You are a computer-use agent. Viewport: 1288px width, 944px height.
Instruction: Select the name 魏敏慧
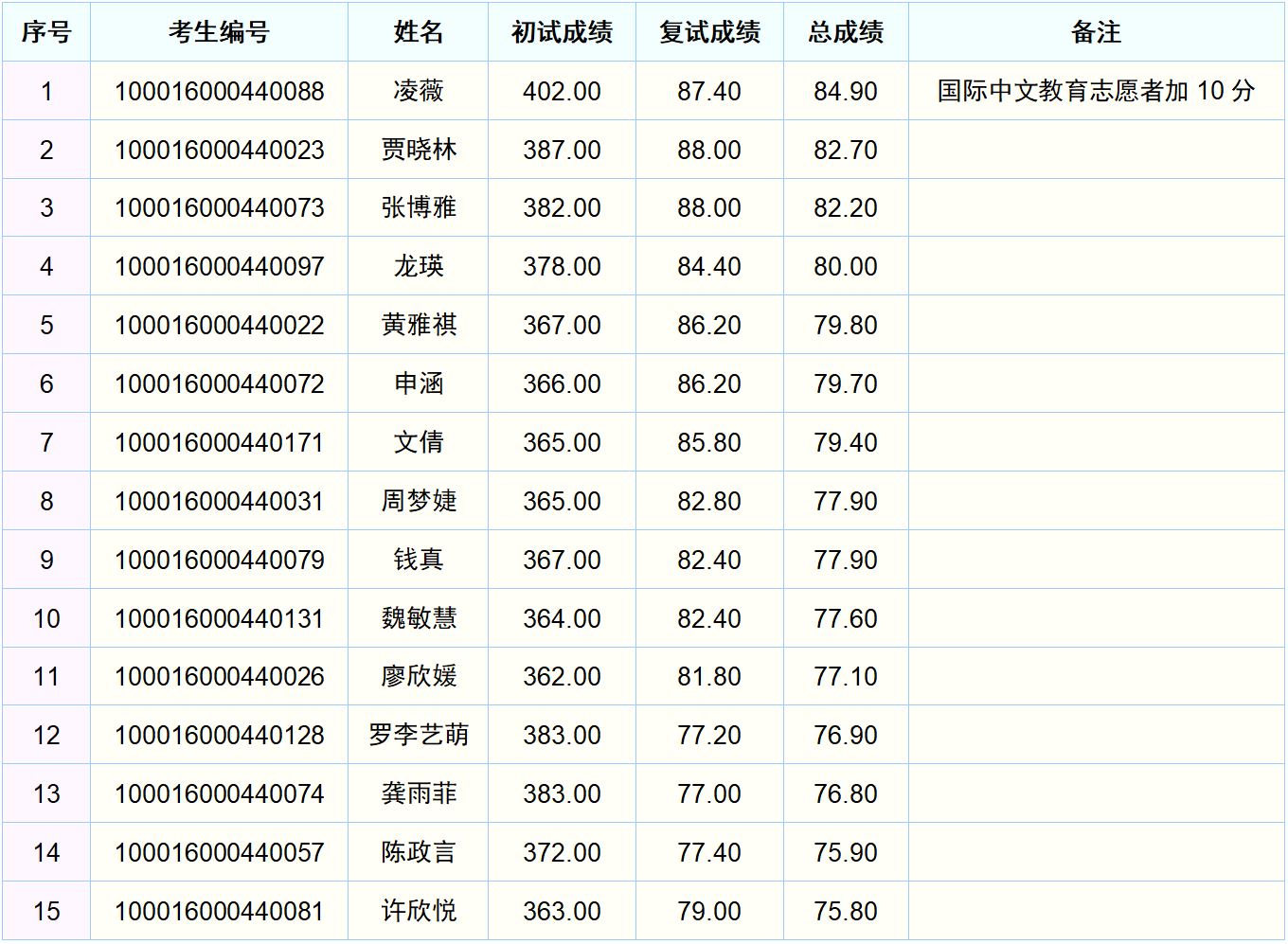point(418,618)
